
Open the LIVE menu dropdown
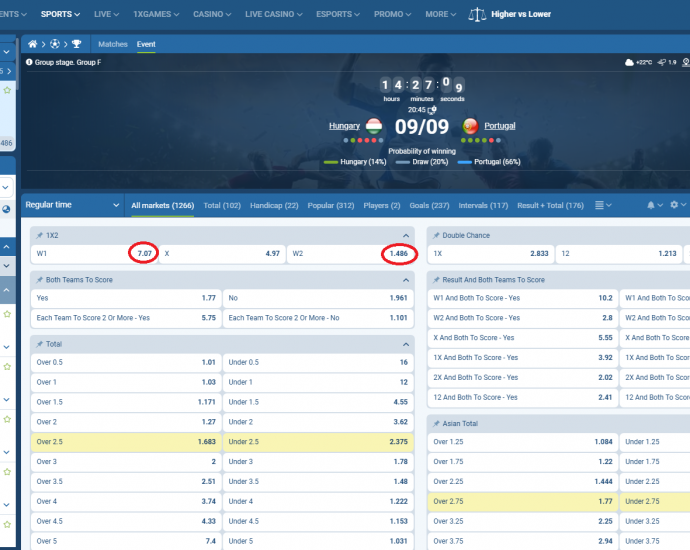(x=106, y=14)
